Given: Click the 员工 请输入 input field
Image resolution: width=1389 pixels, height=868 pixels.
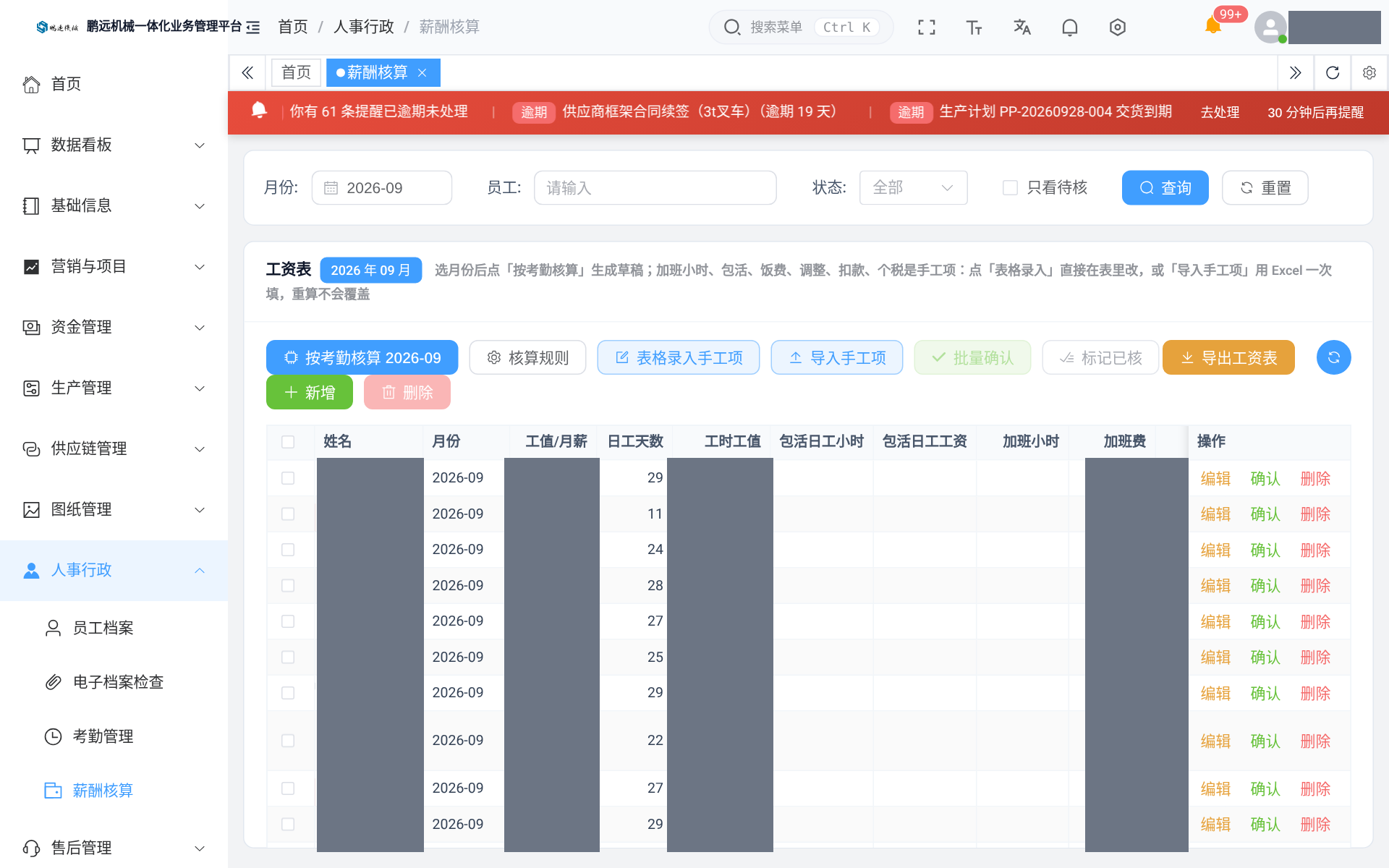Looking at the screenshot, I should pyautogui.click(x=655, y=188).
